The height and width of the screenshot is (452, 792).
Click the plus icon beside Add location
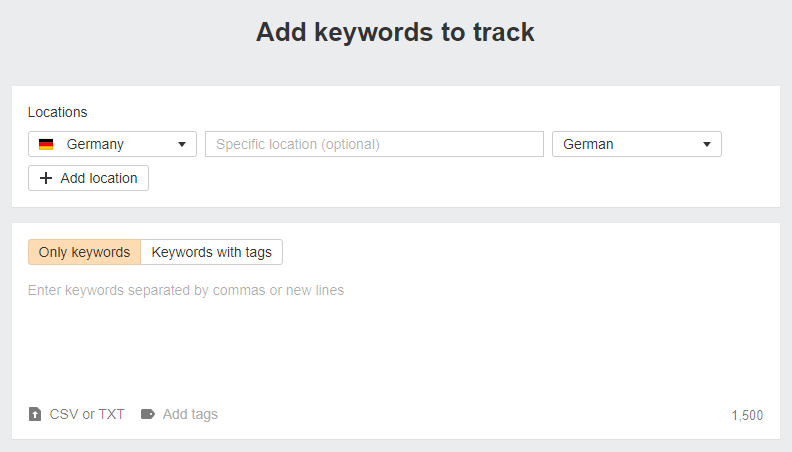pos(45,178)
